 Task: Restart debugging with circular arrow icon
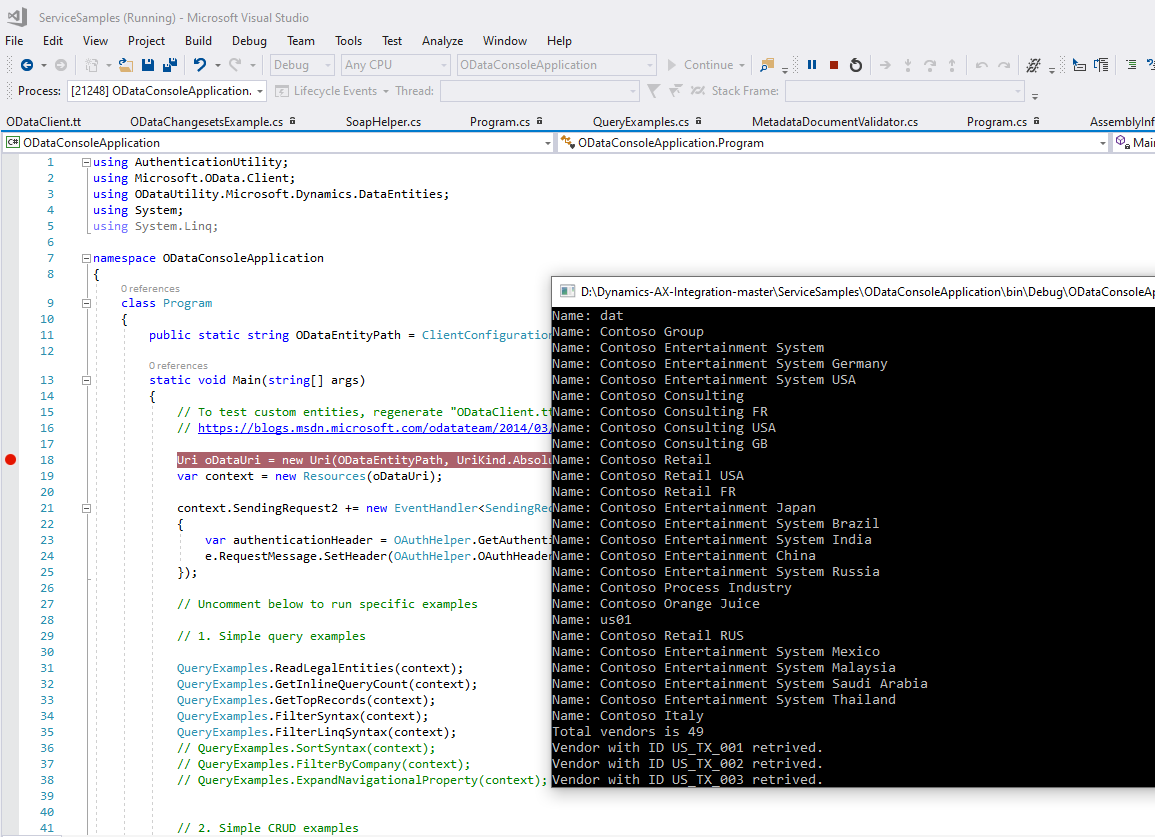[x=856, y=65]
